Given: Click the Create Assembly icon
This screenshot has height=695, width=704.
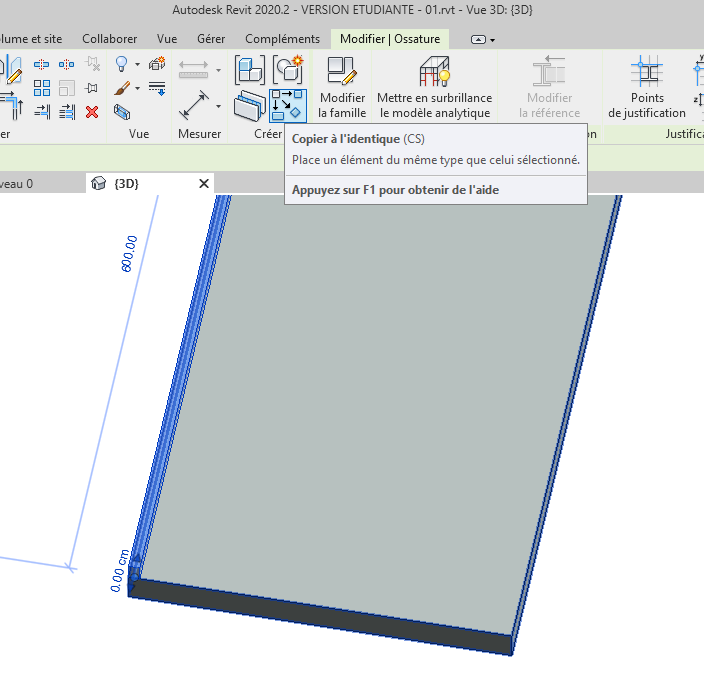Looking at the screenshot, I should tap(250, 70).
